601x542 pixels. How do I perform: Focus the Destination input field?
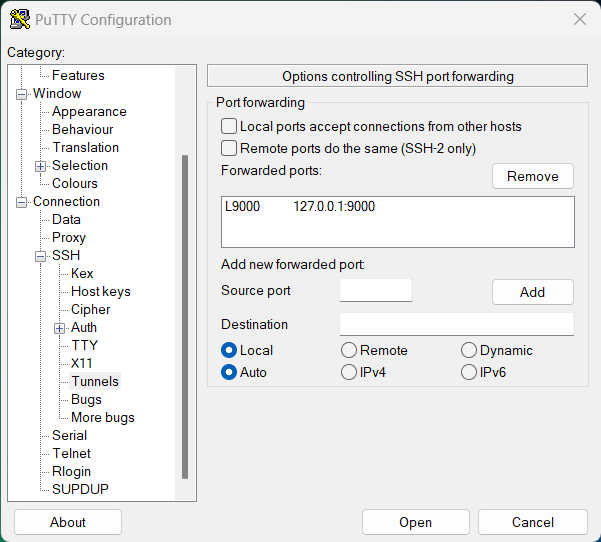click(457, 324)
